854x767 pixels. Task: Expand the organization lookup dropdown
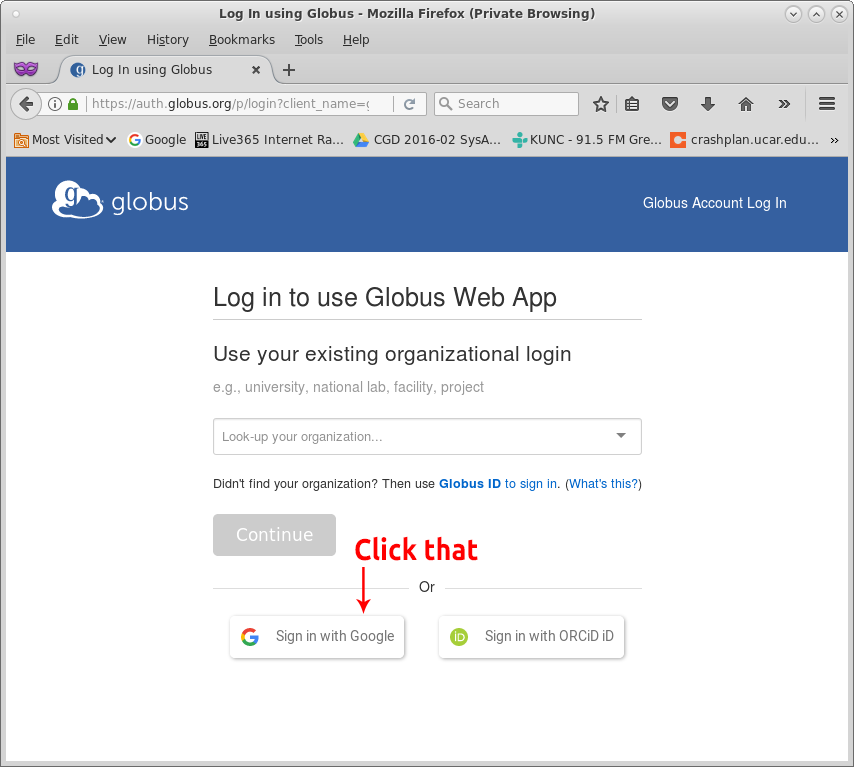(x=621, y=436)
